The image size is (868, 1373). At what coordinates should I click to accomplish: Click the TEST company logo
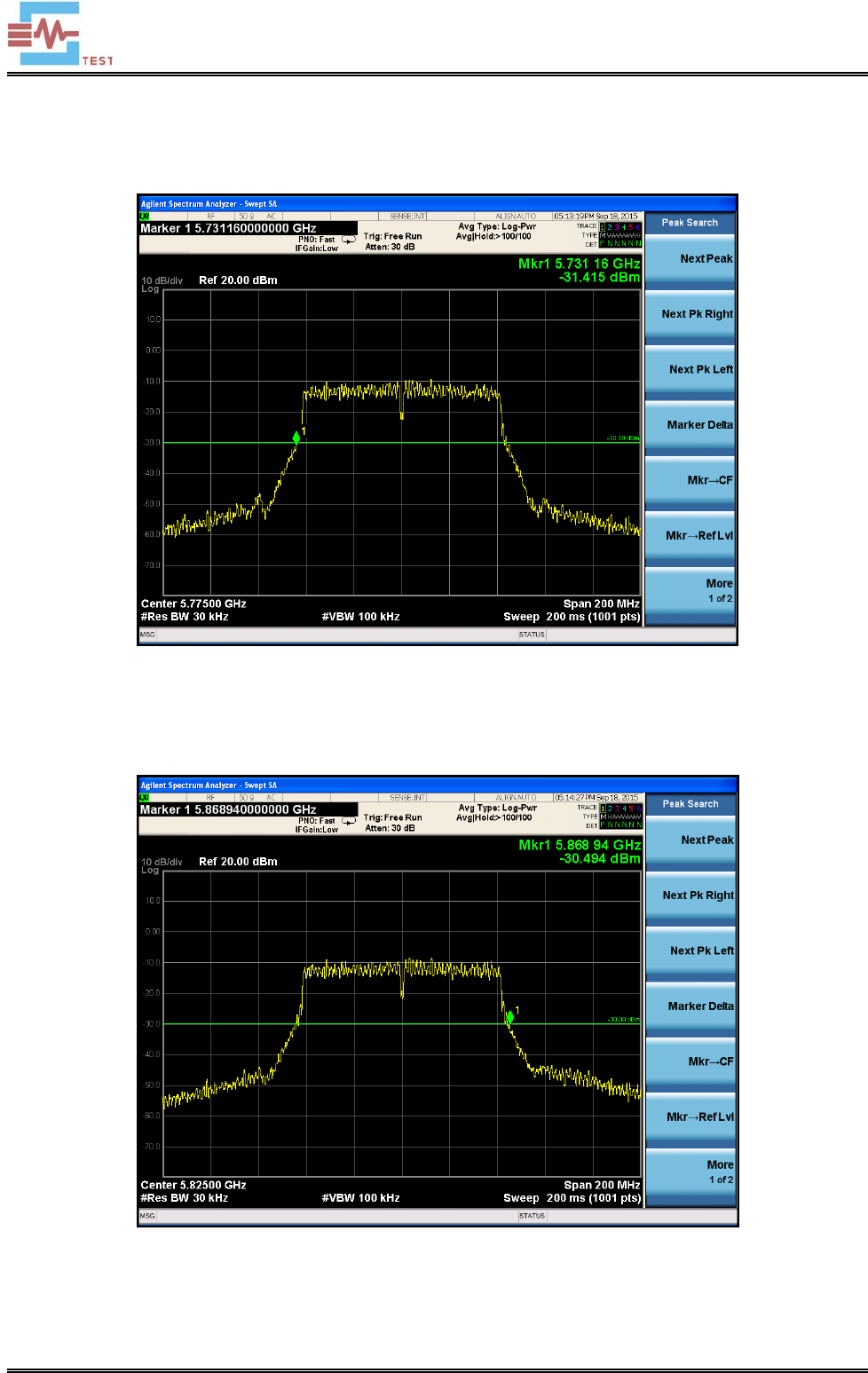(x=59, y=34)
